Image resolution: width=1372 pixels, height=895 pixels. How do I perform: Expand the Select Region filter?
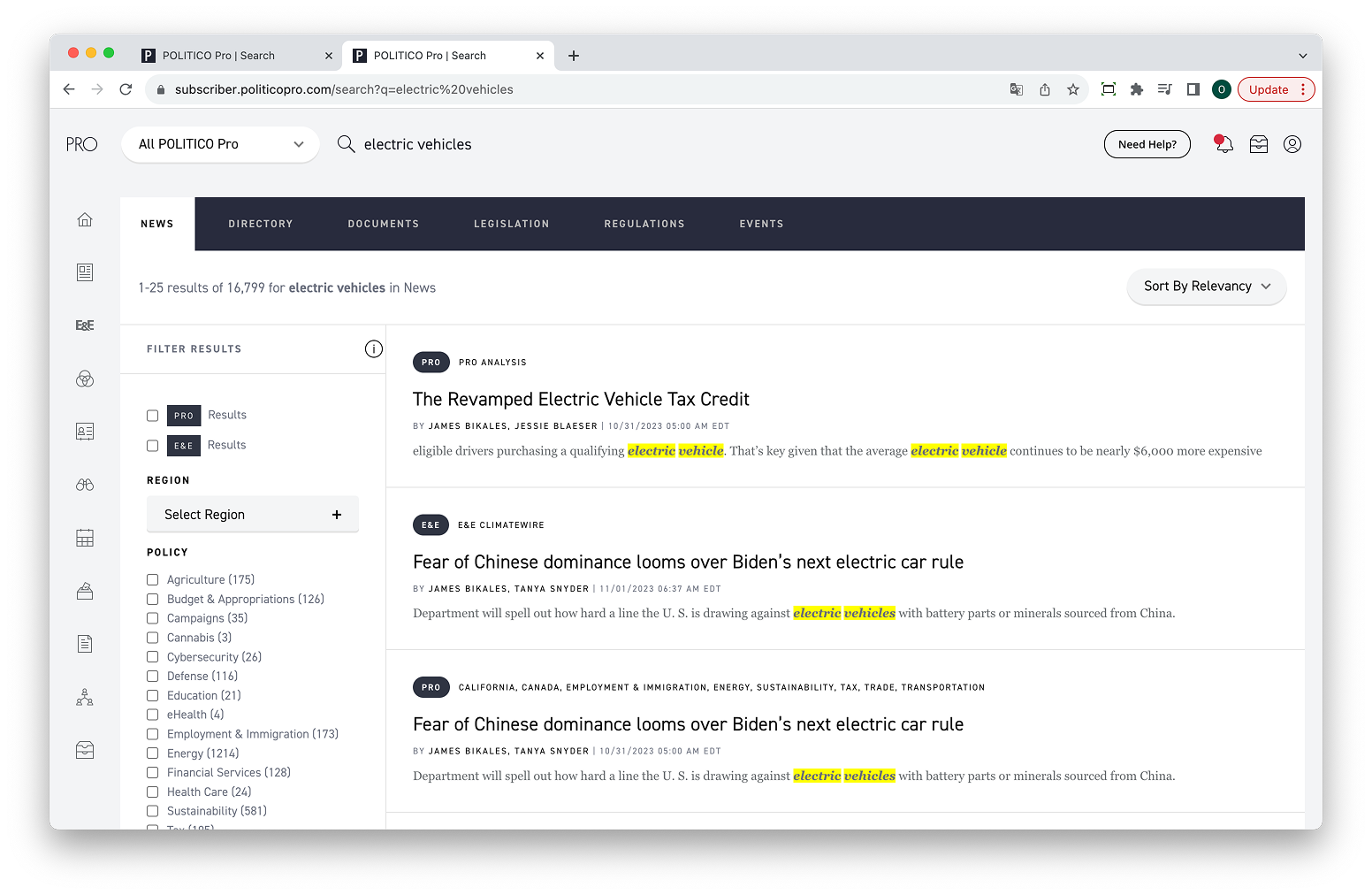click(x=252, y=514)
